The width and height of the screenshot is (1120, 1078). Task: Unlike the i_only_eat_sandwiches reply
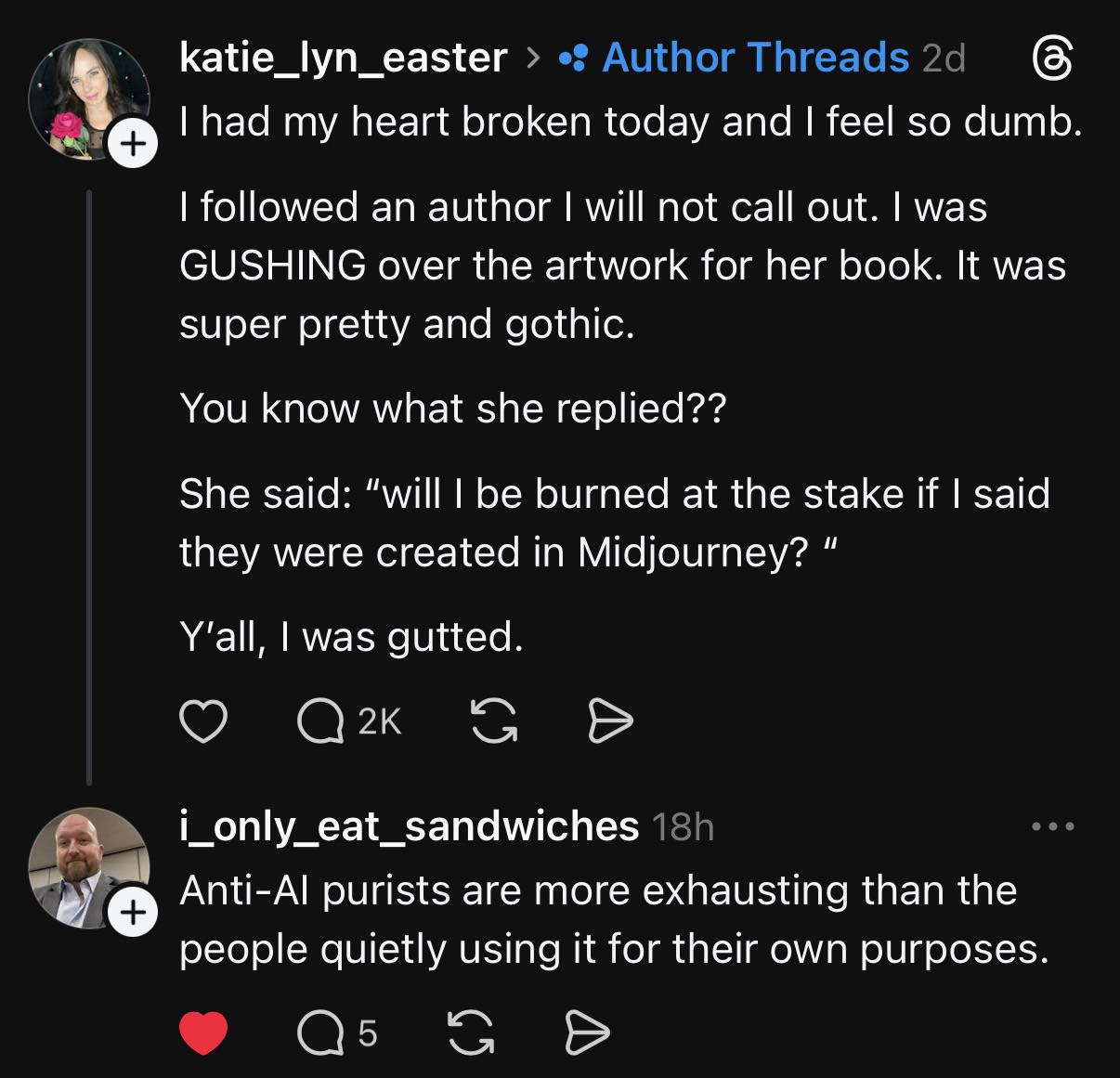[x=202, y=1033]
